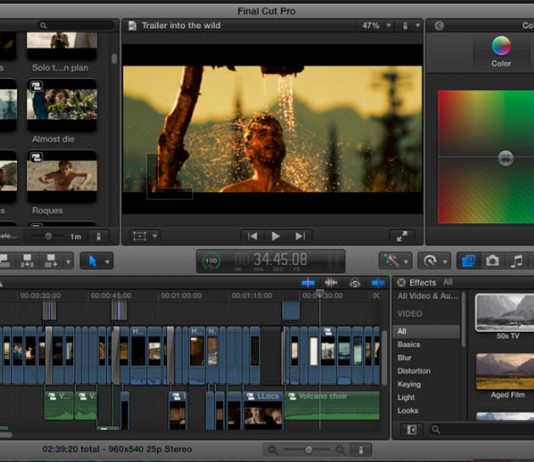The image size is (534, 462).
Task: Open the Photos browser camera icon
Action: click(492, 261)
